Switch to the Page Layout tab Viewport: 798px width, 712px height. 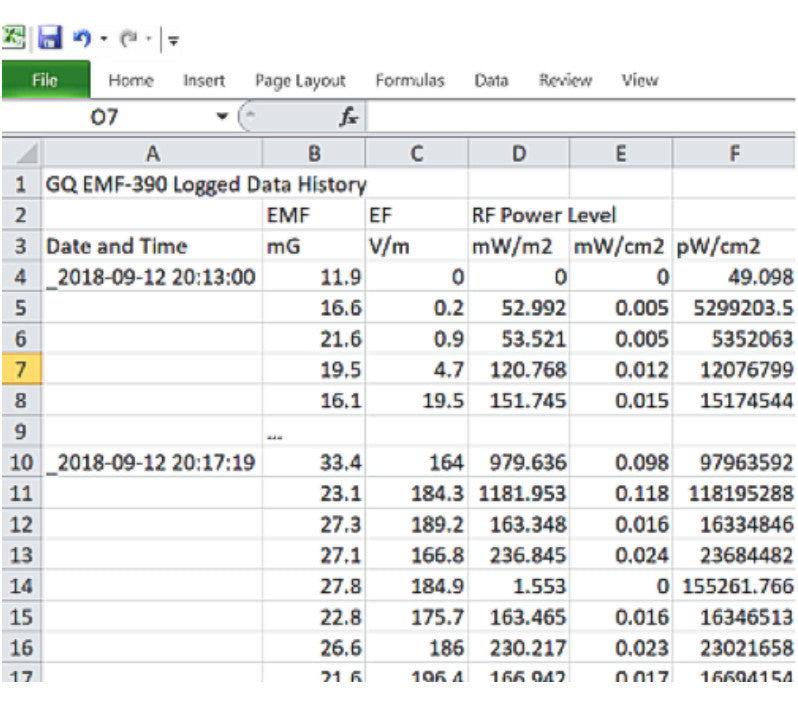point(300,81)
